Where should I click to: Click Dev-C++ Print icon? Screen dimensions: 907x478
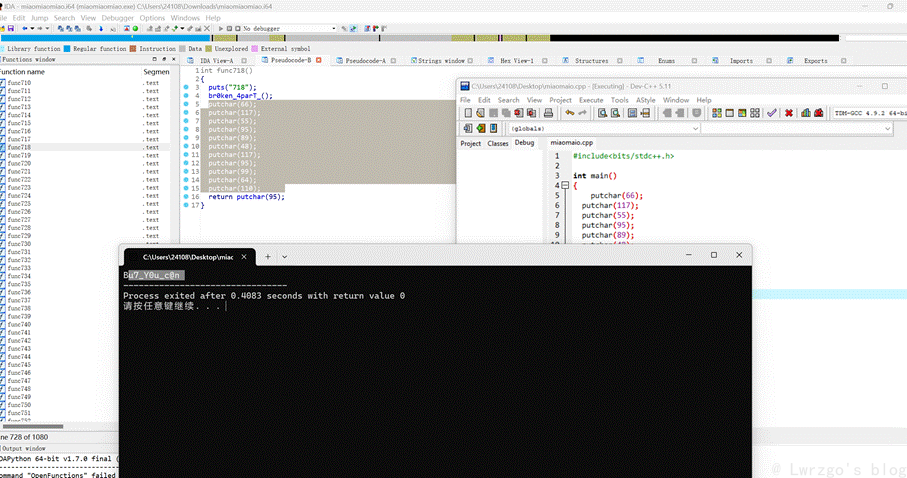tap(548, 113)
